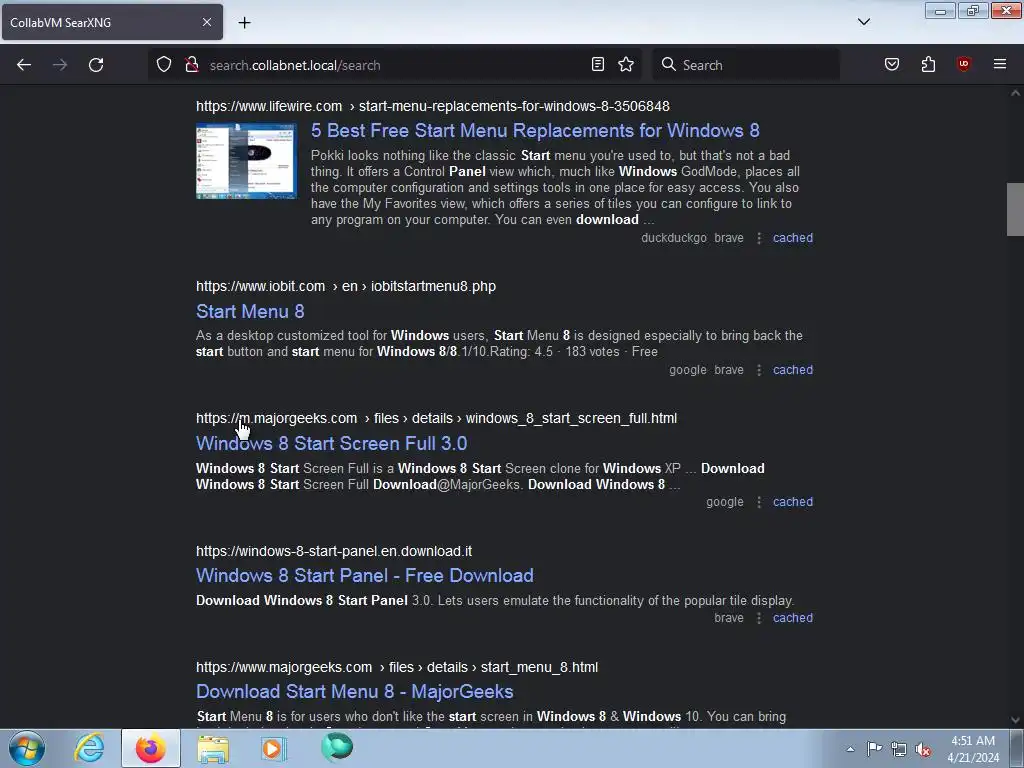Image resolution: width=1024 pixels, height=768 pixels.
Task: Click the forward navigation arrow
Action: coord(60,65)
